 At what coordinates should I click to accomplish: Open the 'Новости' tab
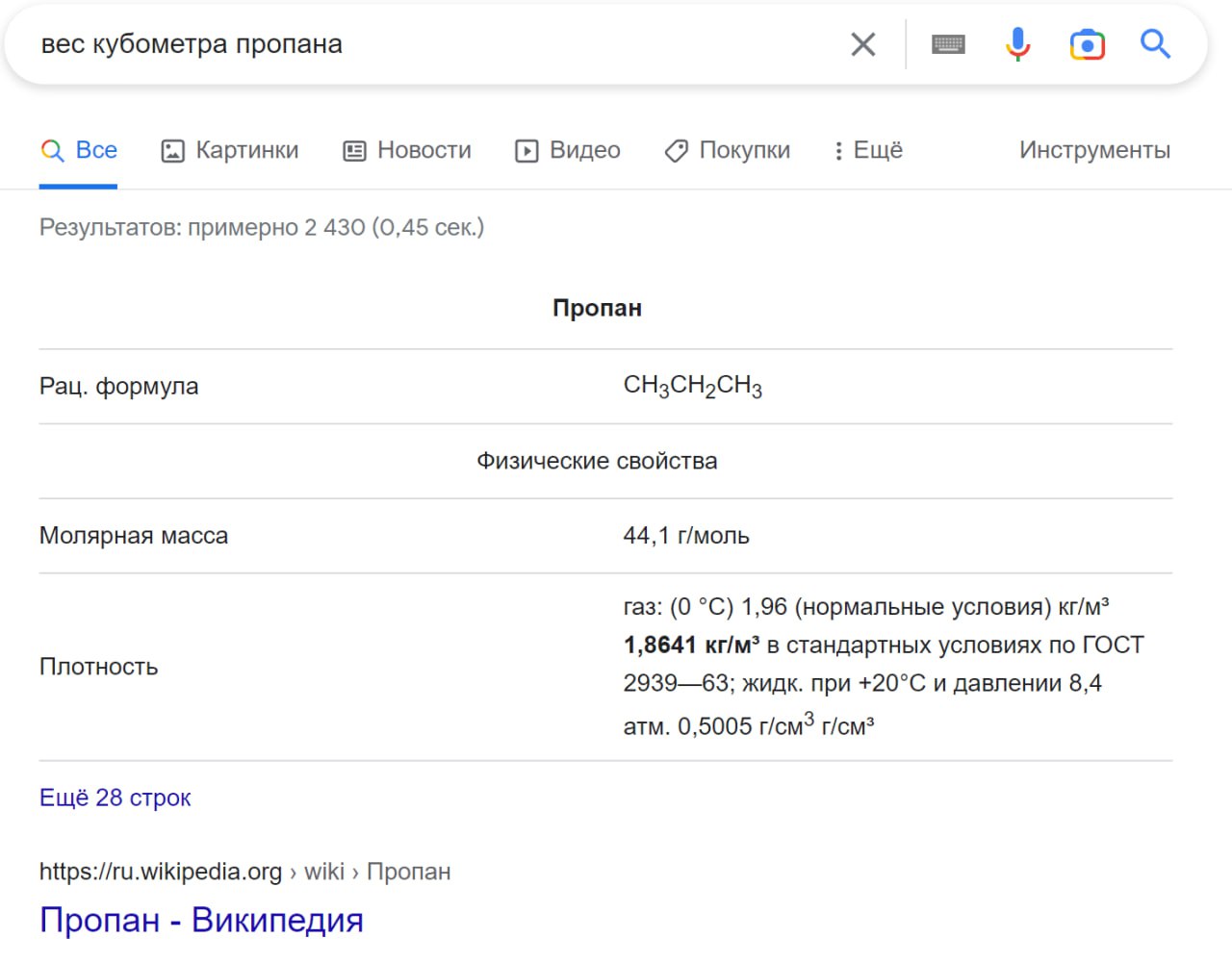pyautogui.click(x=407, y=150)
